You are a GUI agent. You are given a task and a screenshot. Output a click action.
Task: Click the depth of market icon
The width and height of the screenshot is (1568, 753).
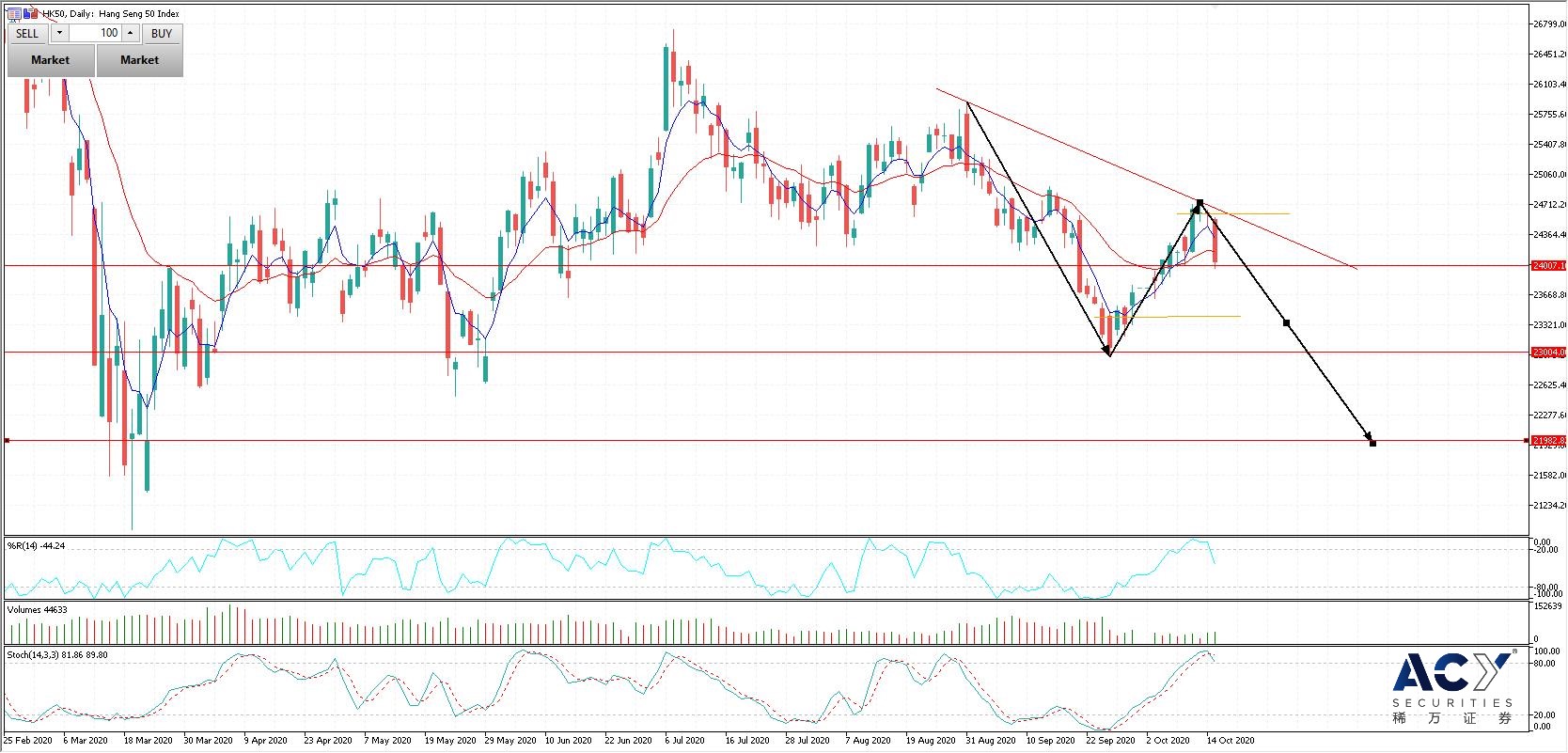click(x=31, y=13)
